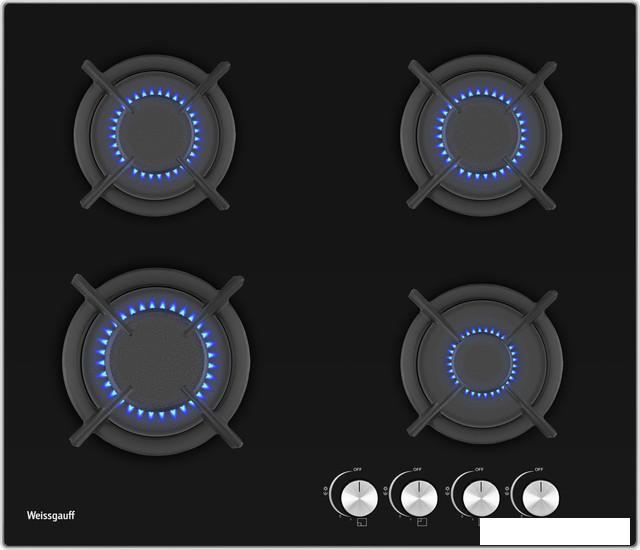Click the top-left gas burner
The height and width of the screenshot is (550, 640).
(154, 133)
